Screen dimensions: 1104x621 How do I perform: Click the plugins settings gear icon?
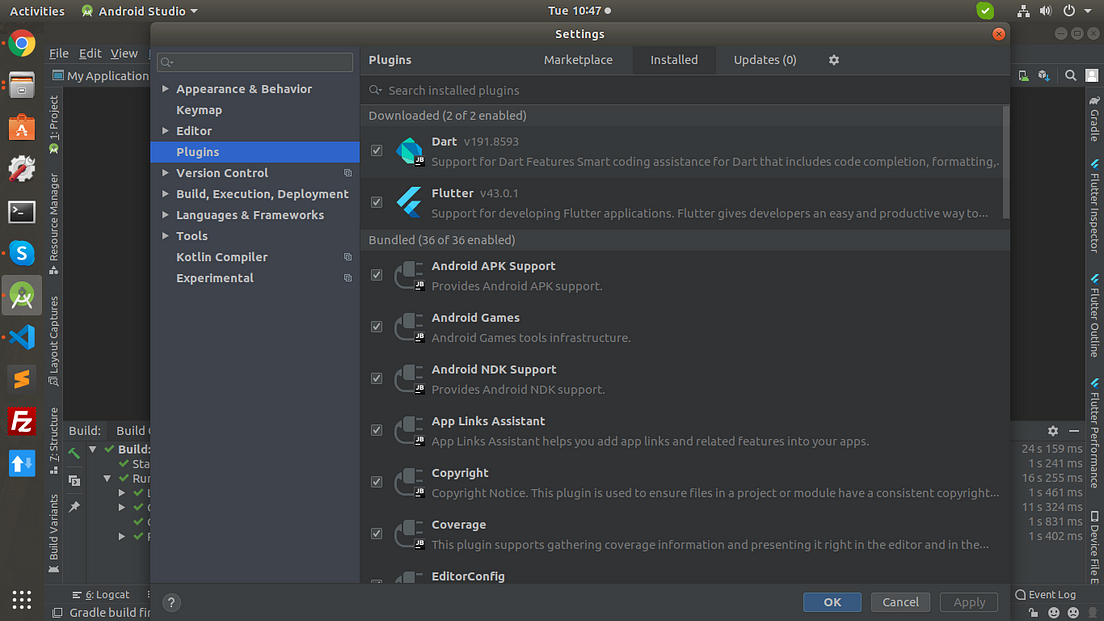point(834,60)
